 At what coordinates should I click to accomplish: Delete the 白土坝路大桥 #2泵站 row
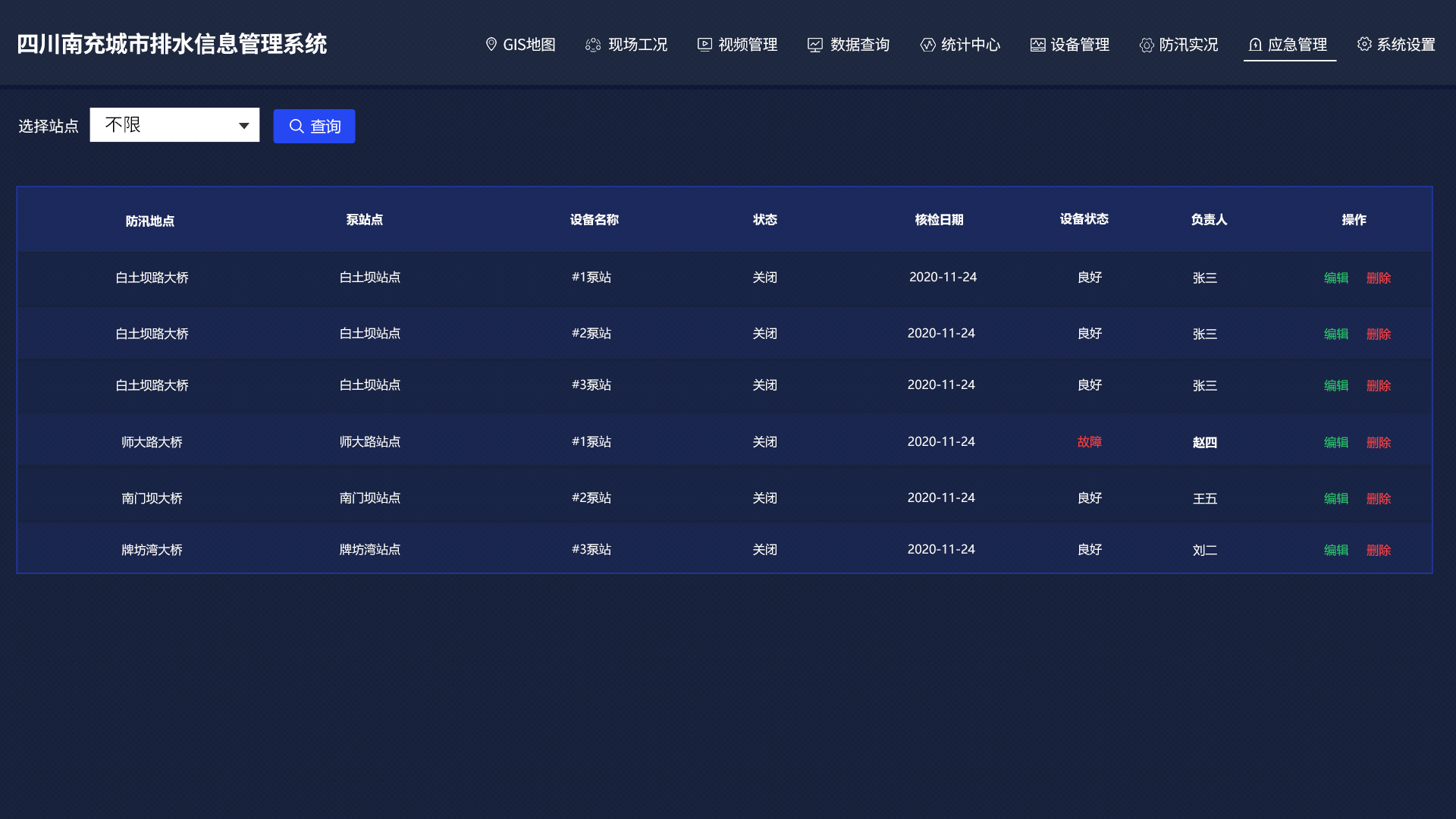point(1378,334)
